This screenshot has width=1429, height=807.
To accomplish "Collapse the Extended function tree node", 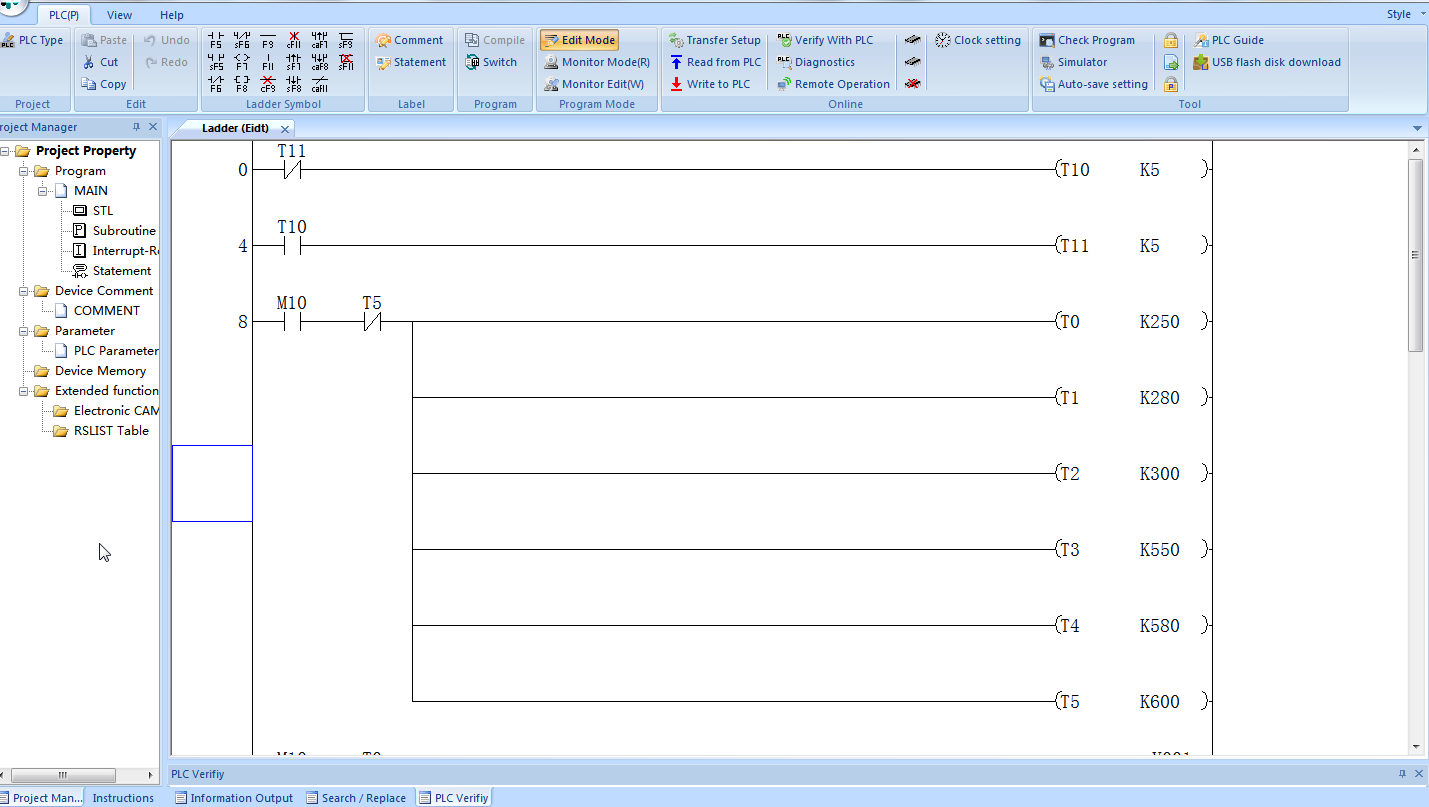I will (24, 391).
